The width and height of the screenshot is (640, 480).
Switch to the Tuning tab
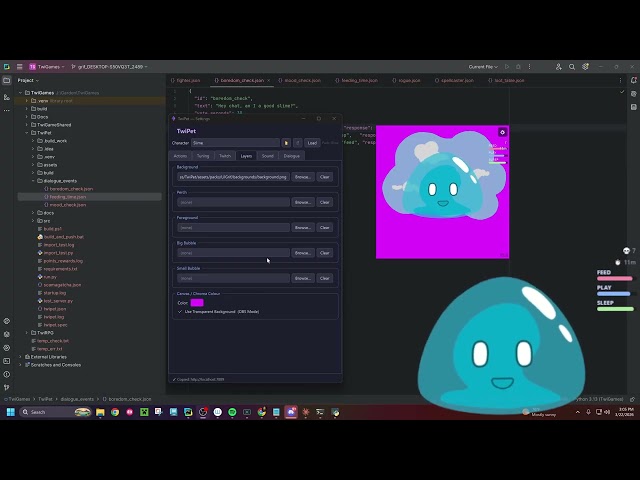pos(203,156)
